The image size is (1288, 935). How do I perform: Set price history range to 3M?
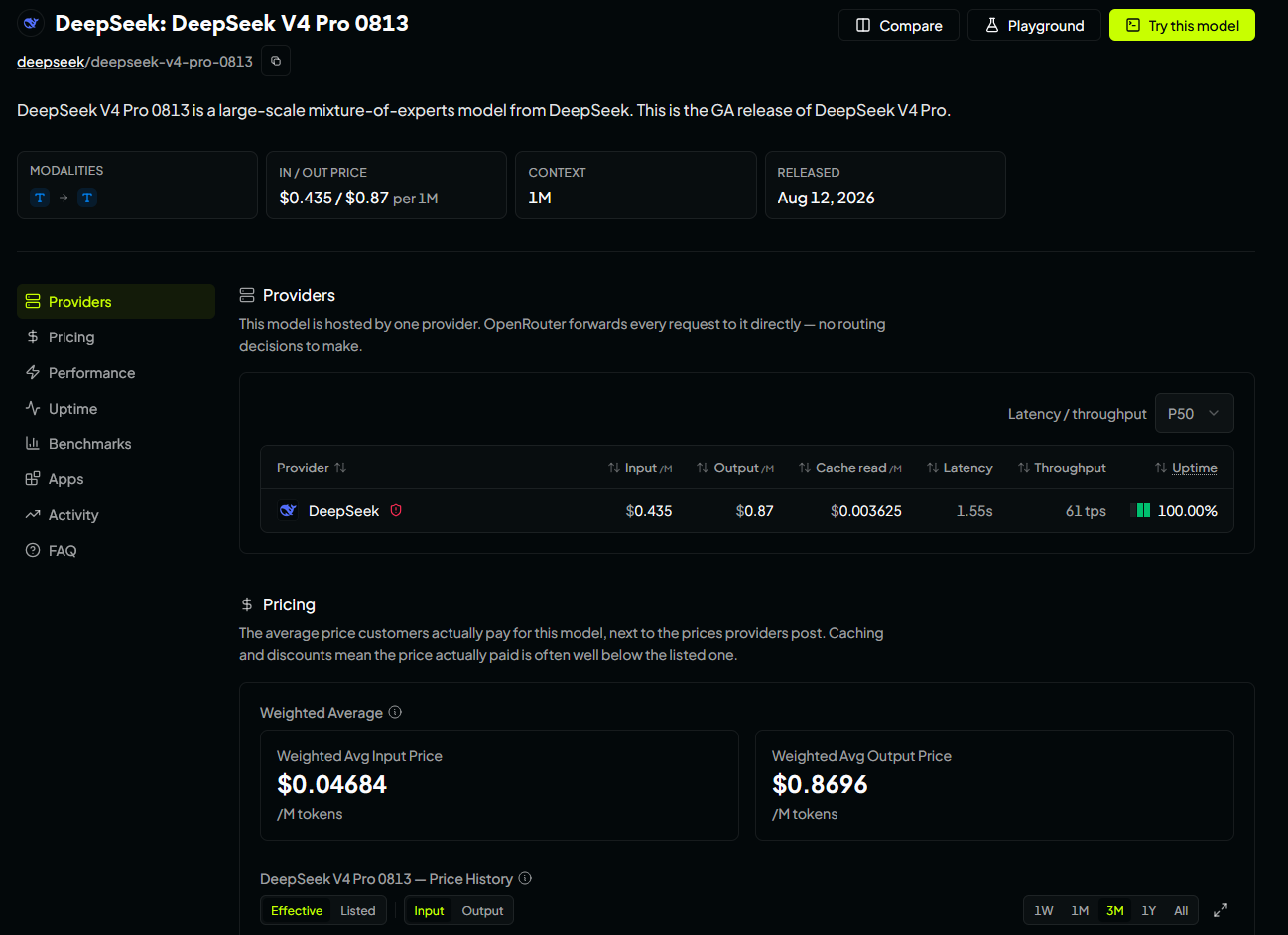click(1115, 910)
